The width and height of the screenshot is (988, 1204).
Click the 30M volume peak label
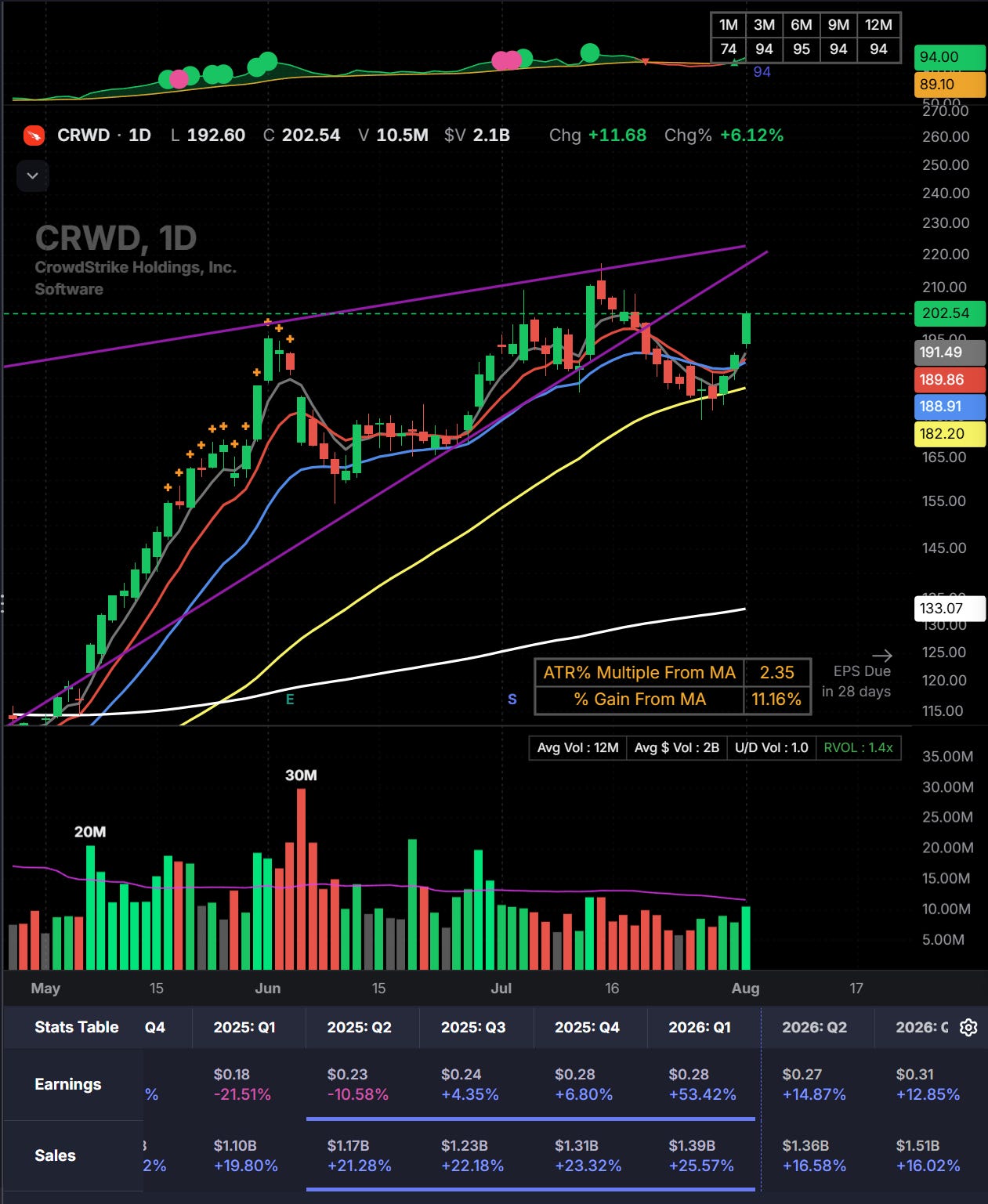pyautogui.click(x=301, y=776)
